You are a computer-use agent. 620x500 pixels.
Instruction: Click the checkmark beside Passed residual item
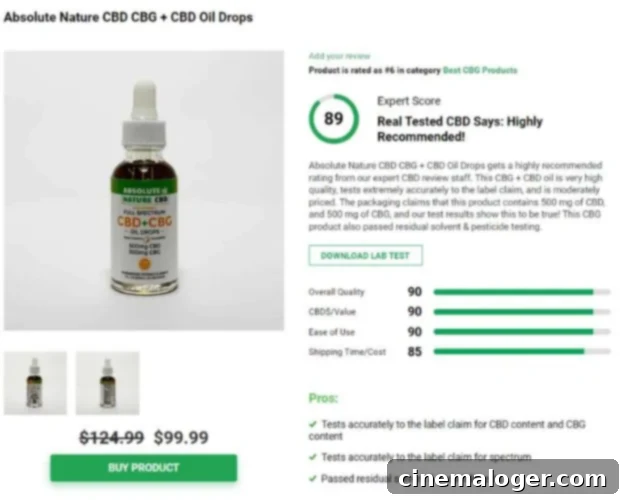click(x=313, y=478)
